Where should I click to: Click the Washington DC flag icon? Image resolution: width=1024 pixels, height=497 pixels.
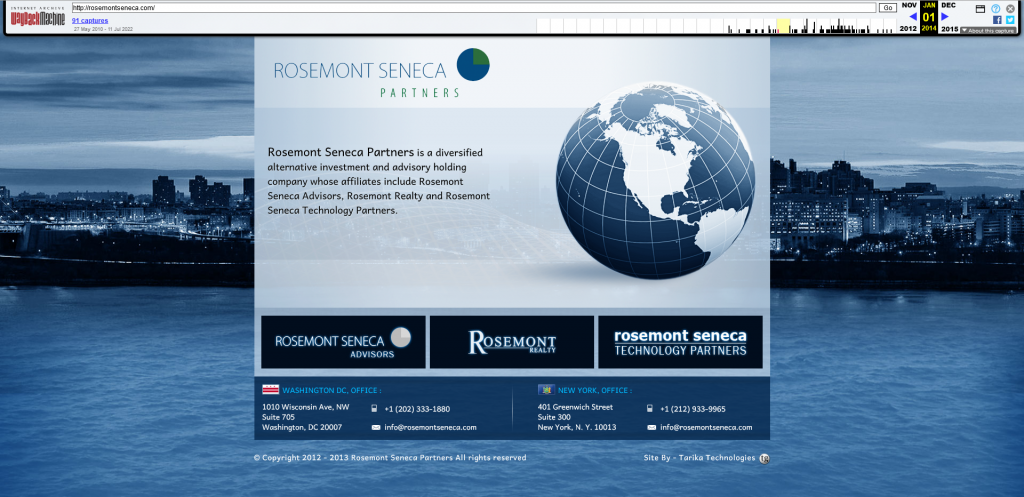point(270,390)
